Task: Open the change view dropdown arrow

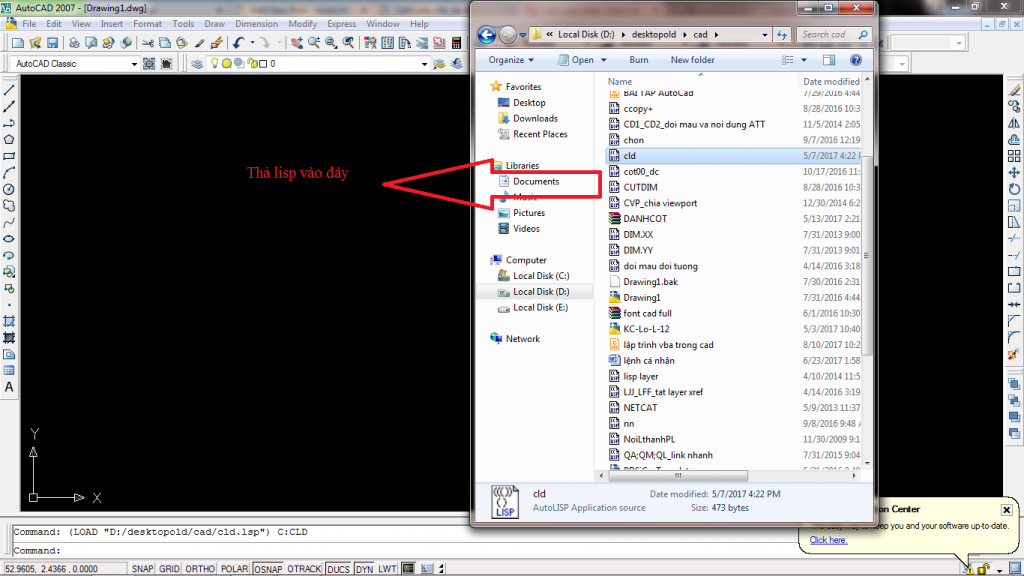Action: pos(804,60)
